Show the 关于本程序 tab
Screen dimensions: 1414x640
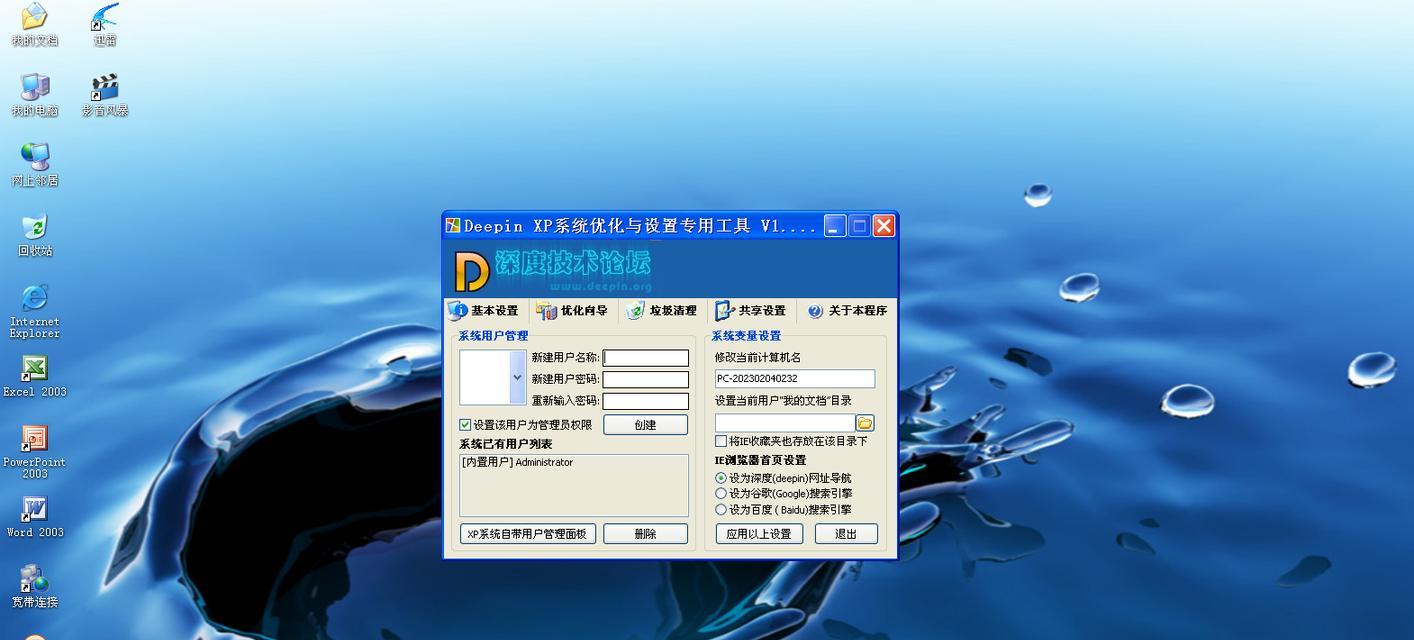(x=848, y=310)
